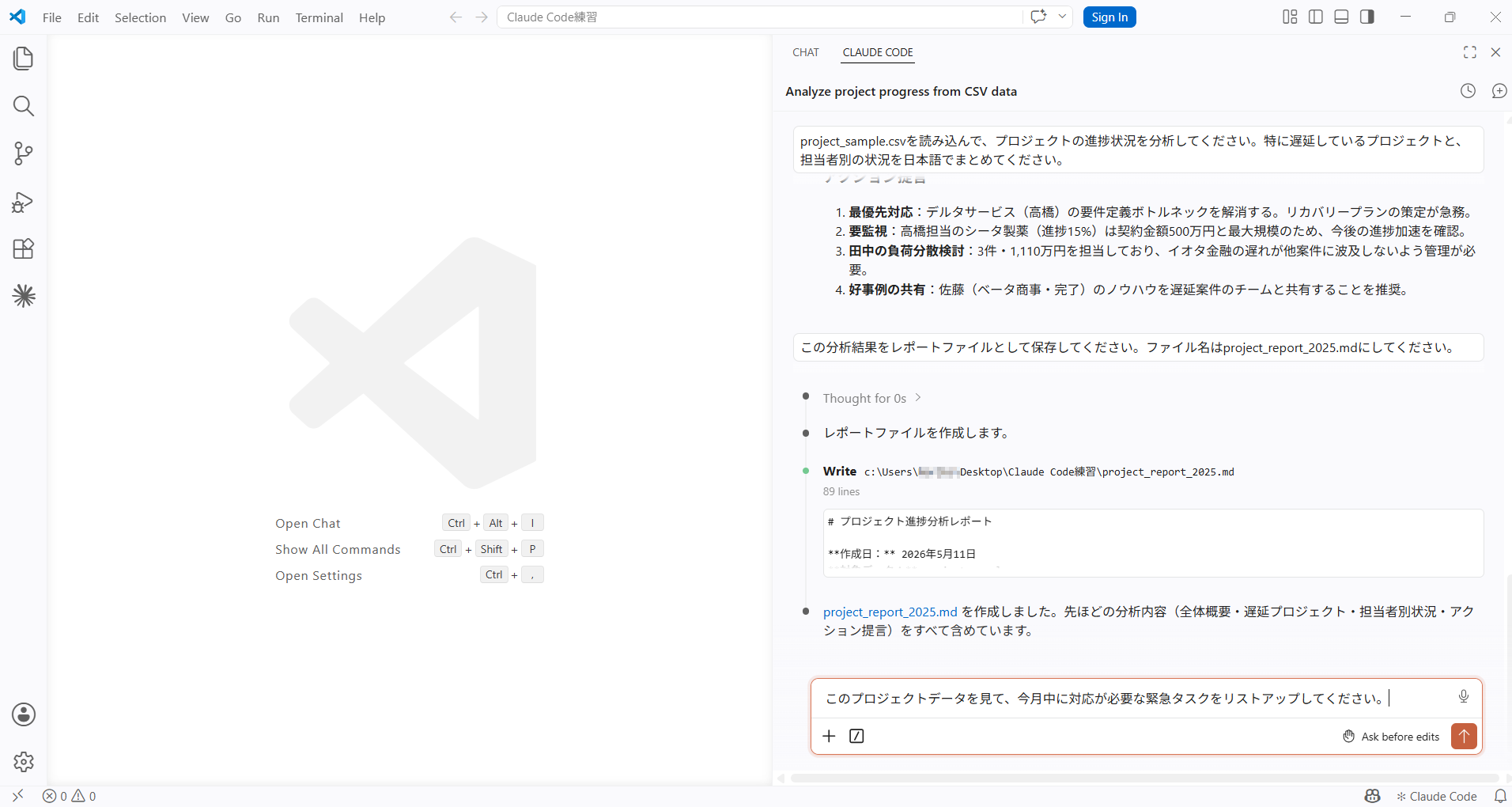Open Run and Debug view
The image size is (1512, 807).
tap(24, 202)
